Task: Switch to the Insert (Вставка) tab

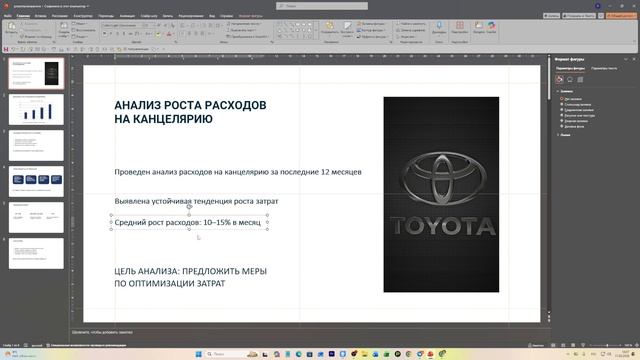Action: click(x=40, y=16)
